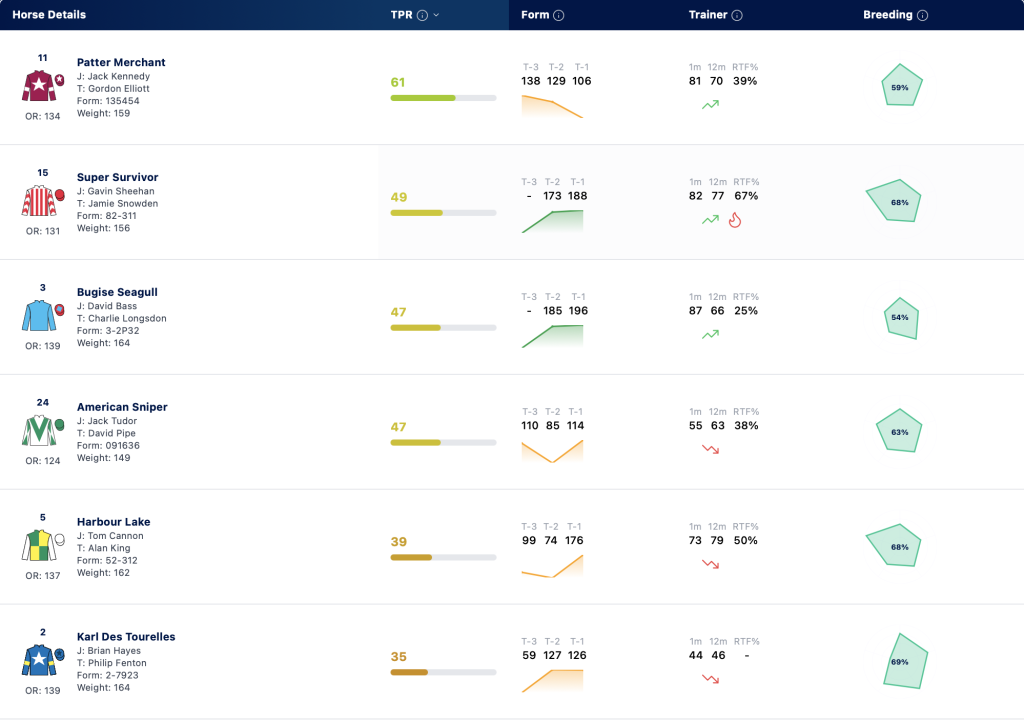
Task: Open the TPR sort dropdown chevron
Action: [436, 15]
